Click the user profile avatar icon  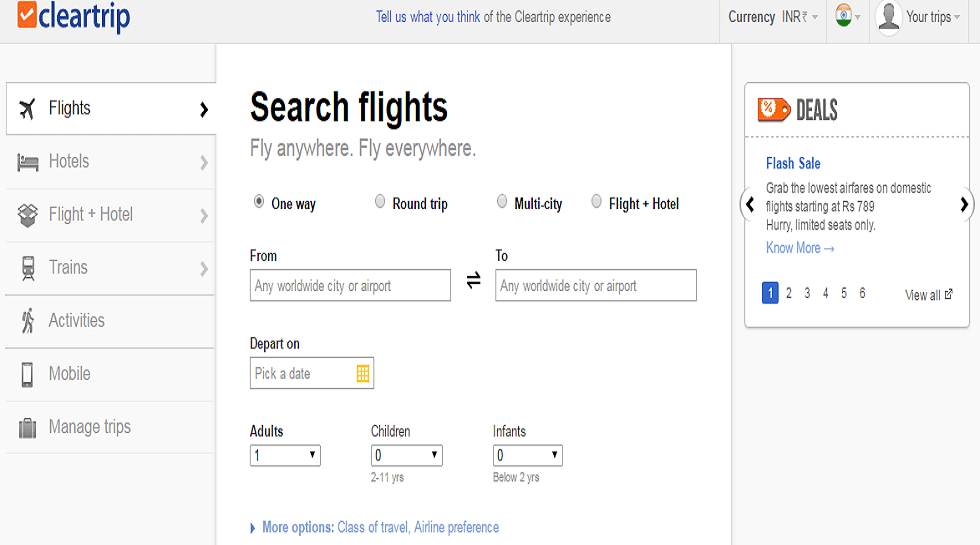pyautogui.click(x=888, y=16)
